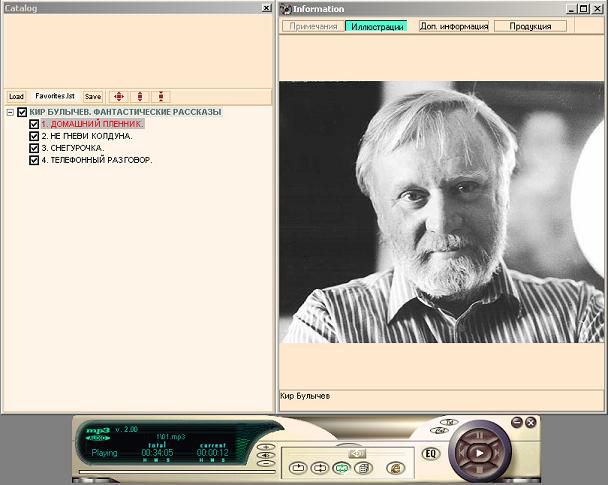Click the first square player mode button
The image size is (608, 485).
click(x=297, y=467)
